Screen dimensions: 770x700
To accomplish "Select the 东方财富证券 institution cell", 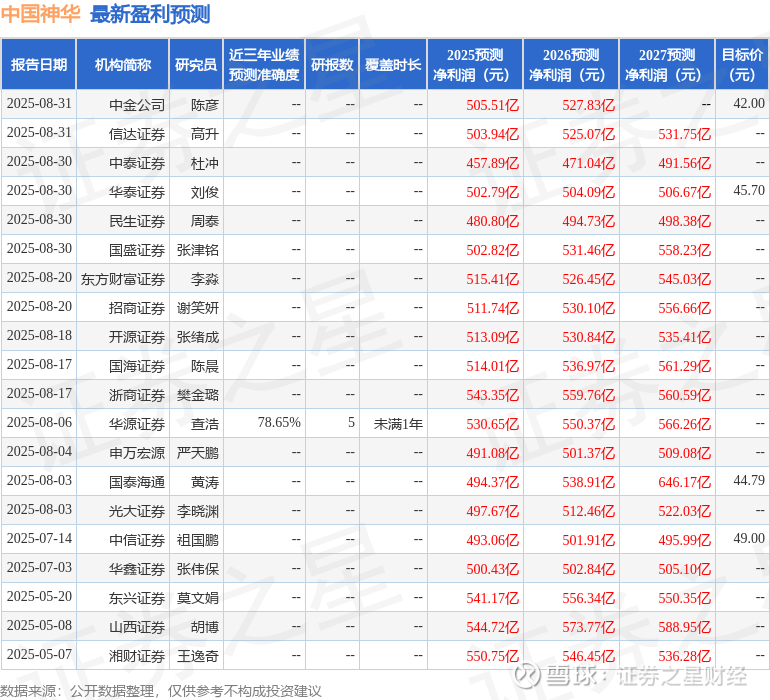I will pyautogui.click(x=123, y=279).
